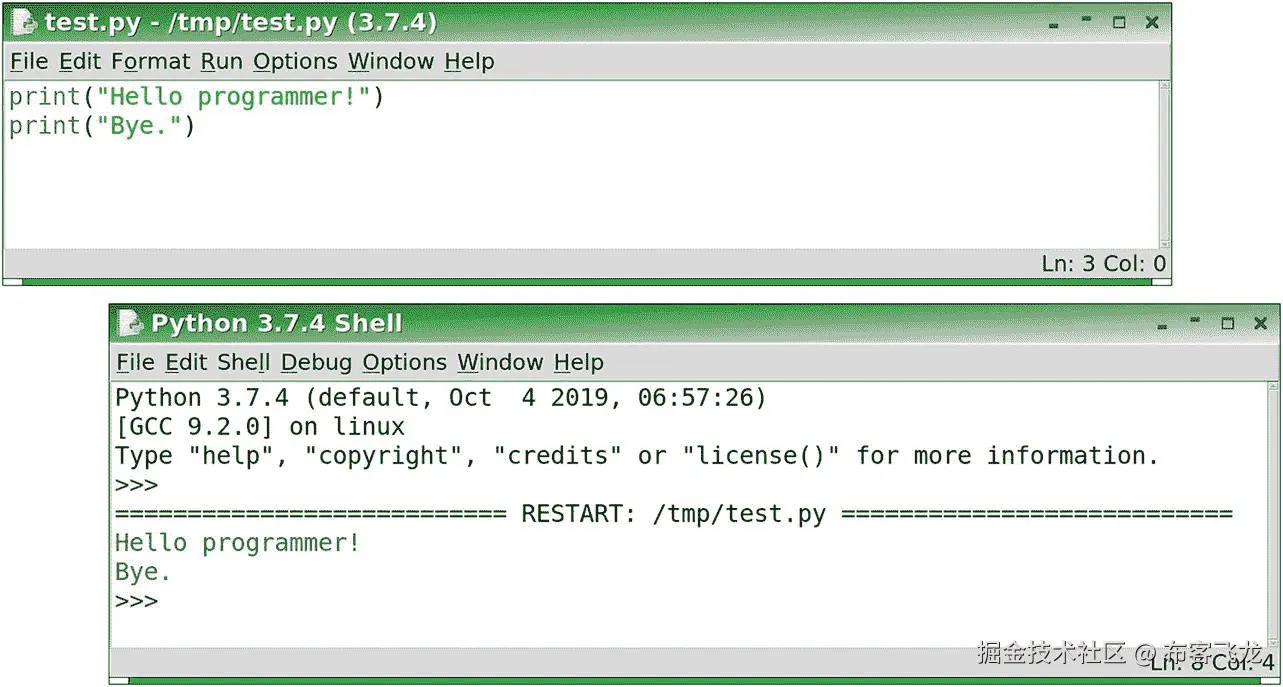Click the Python Shell window title icon
The height and width of the screenshot is (687, 1283).
pos(130,323)
